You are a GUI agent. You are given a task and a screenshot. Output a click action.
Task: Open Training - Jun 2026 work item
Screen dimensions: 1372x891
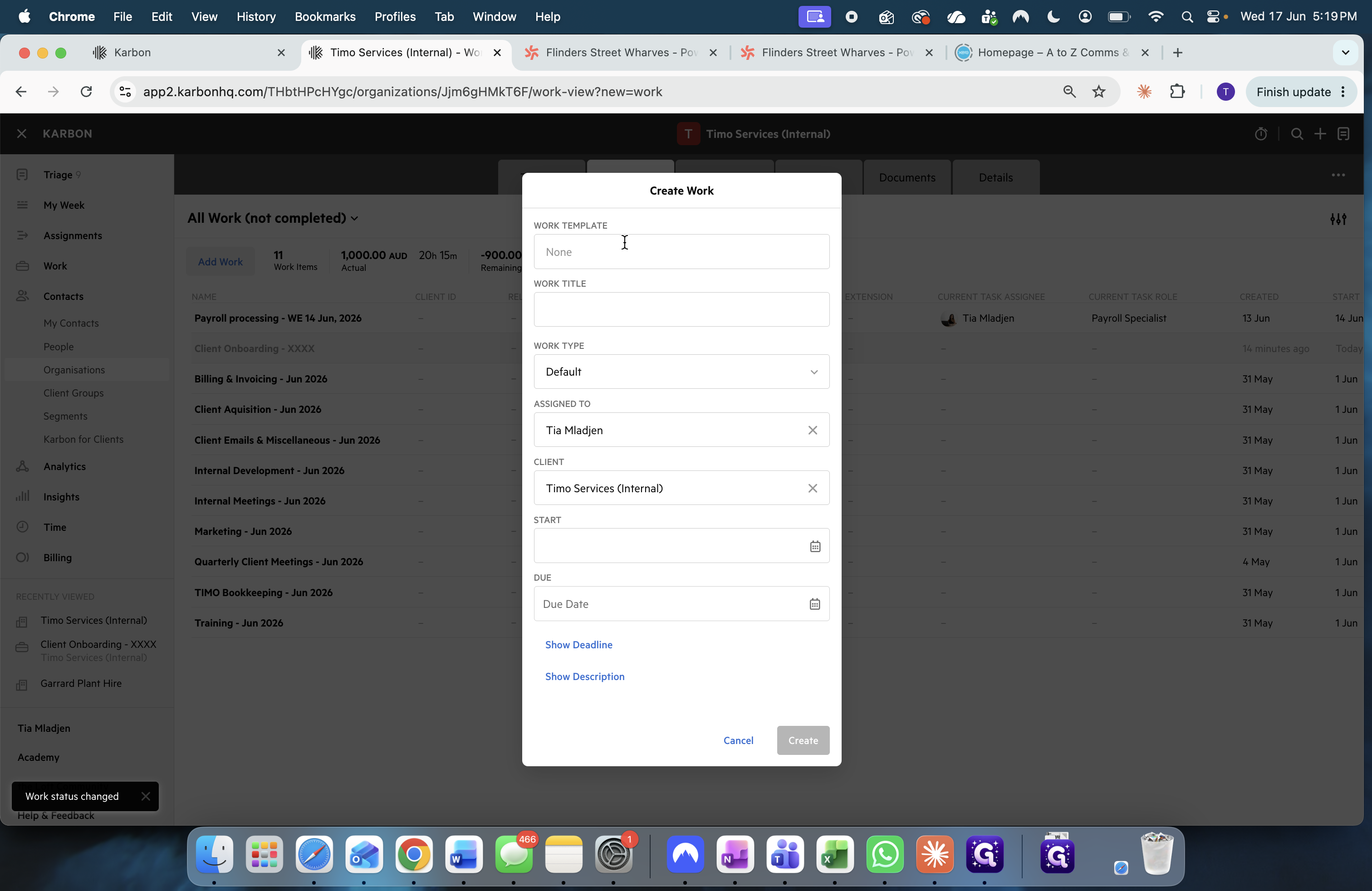239,622
